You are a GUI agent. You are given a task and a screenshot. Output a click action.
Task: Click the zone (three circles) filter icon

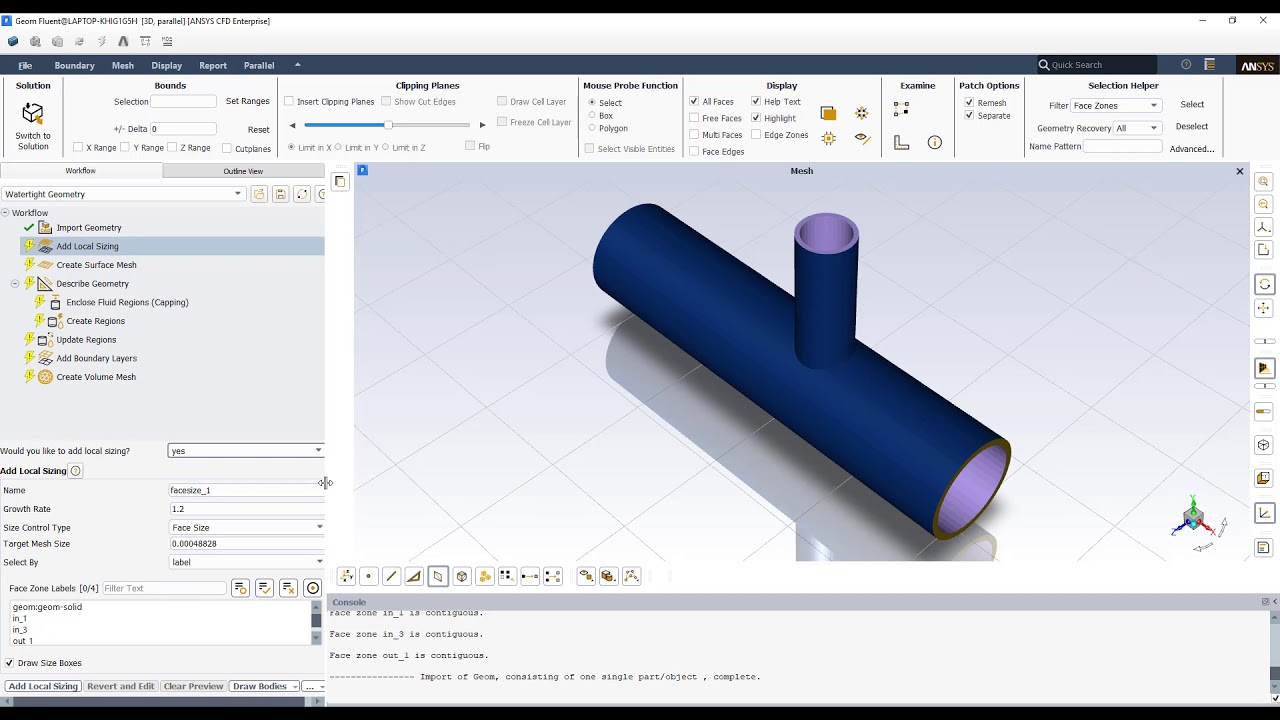pos(485,576)
